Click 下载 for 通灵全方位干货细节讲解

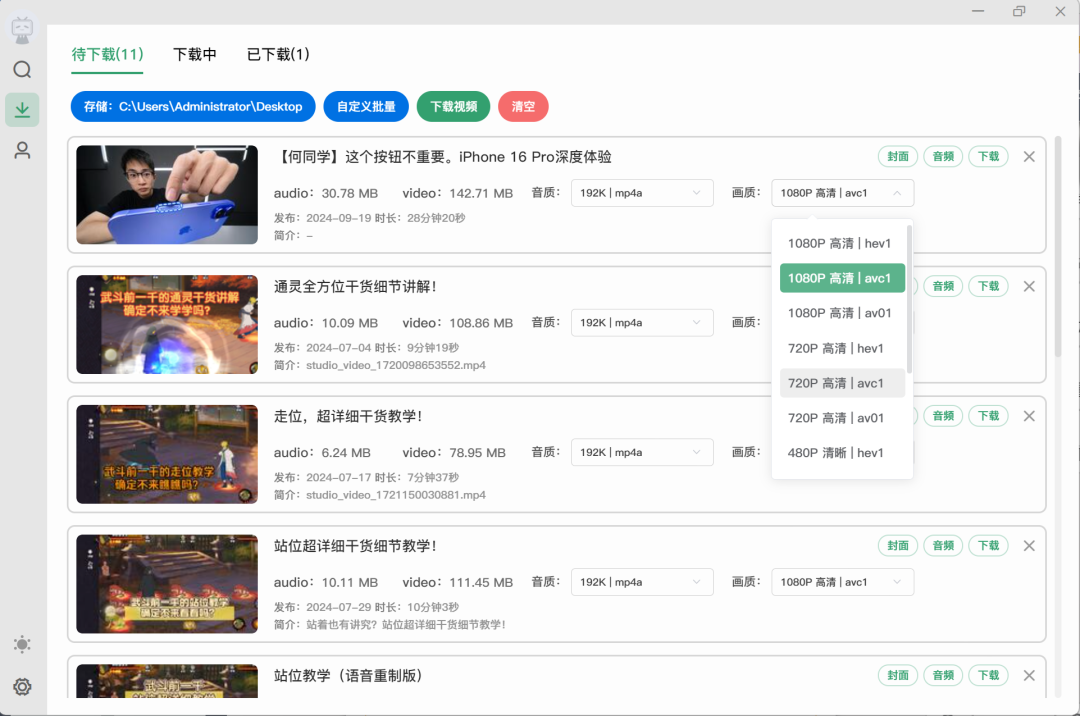(x=988, y=286)
